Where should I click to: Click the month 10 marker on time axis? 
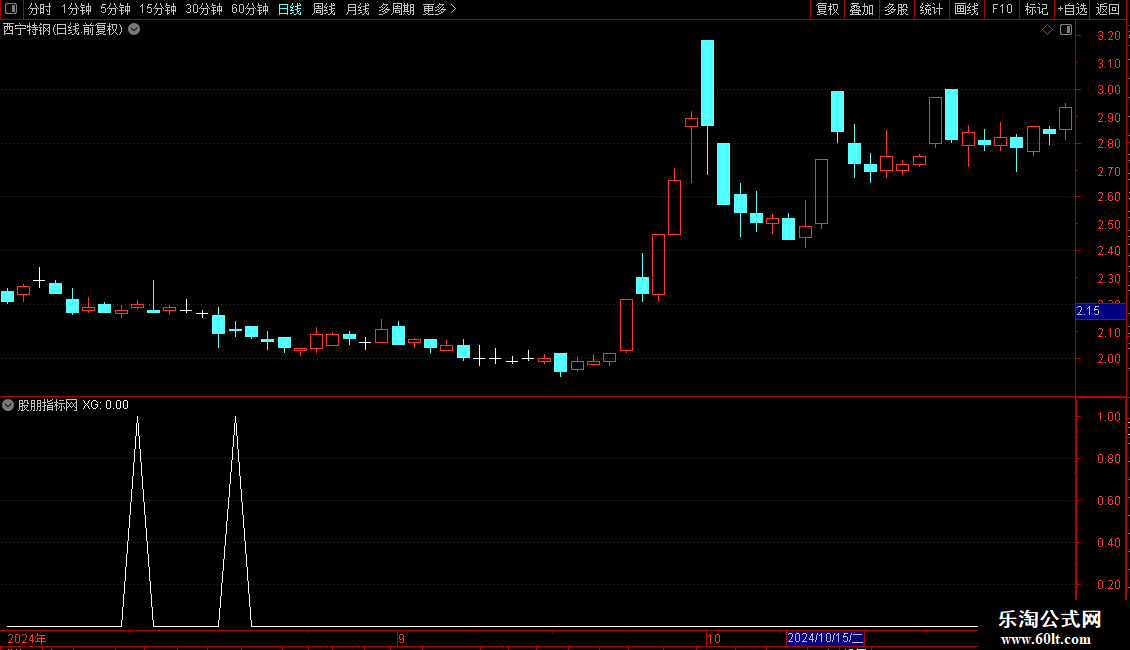pyautogui.click(x=713, y=638)
